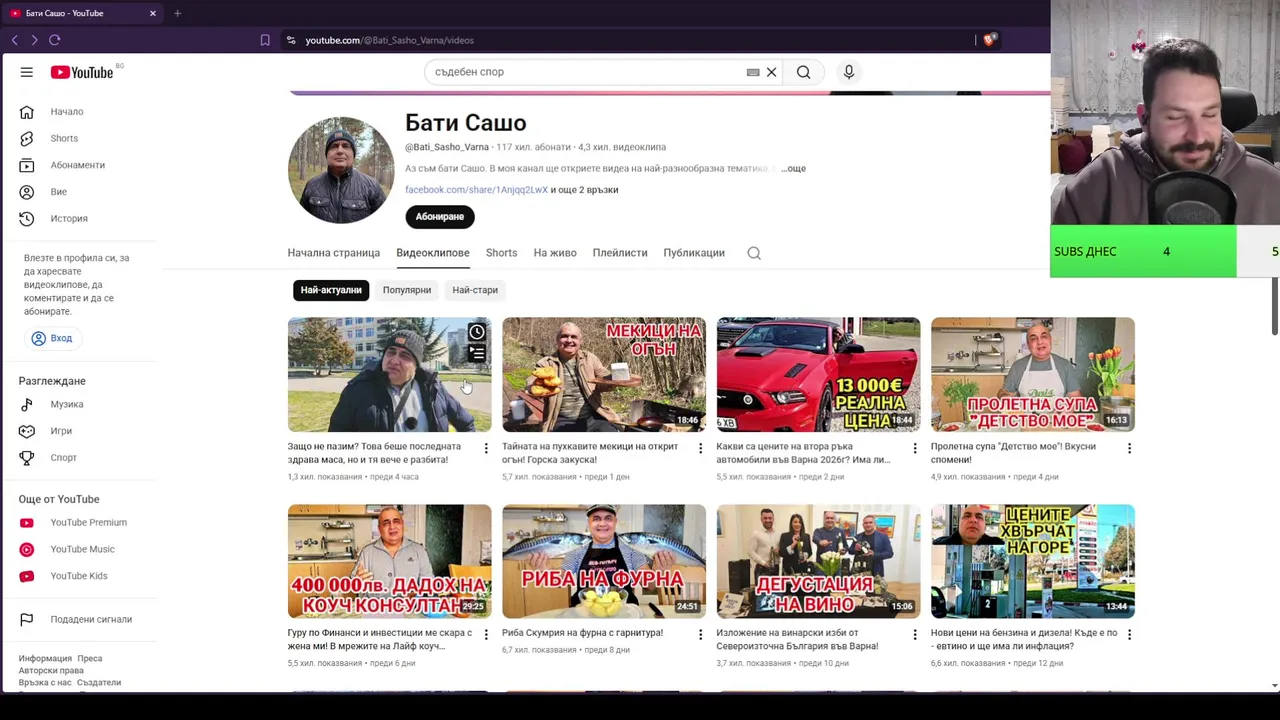Open the on-screen keyboard in search box
Screen dimensions: 1280x720
753,72
